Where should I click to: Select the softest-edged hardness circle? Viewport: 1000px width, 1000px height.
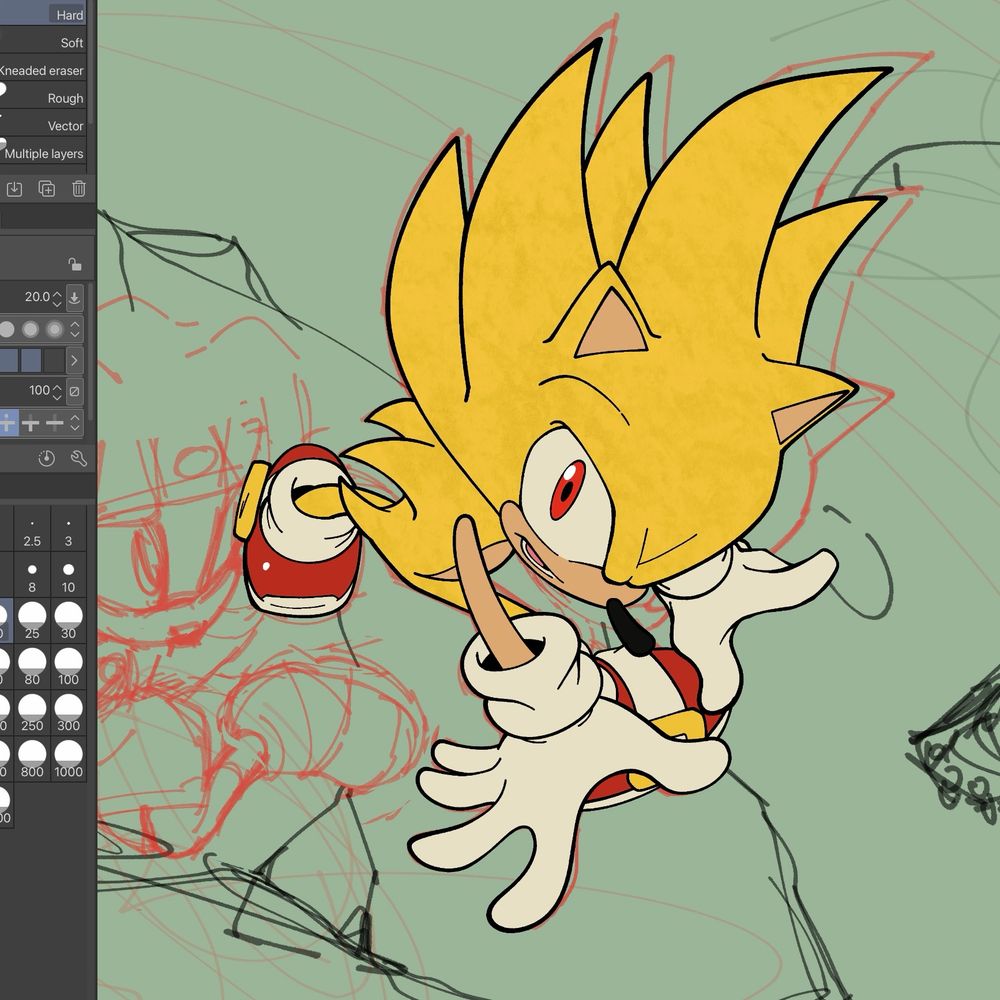[x=55, y=329]
